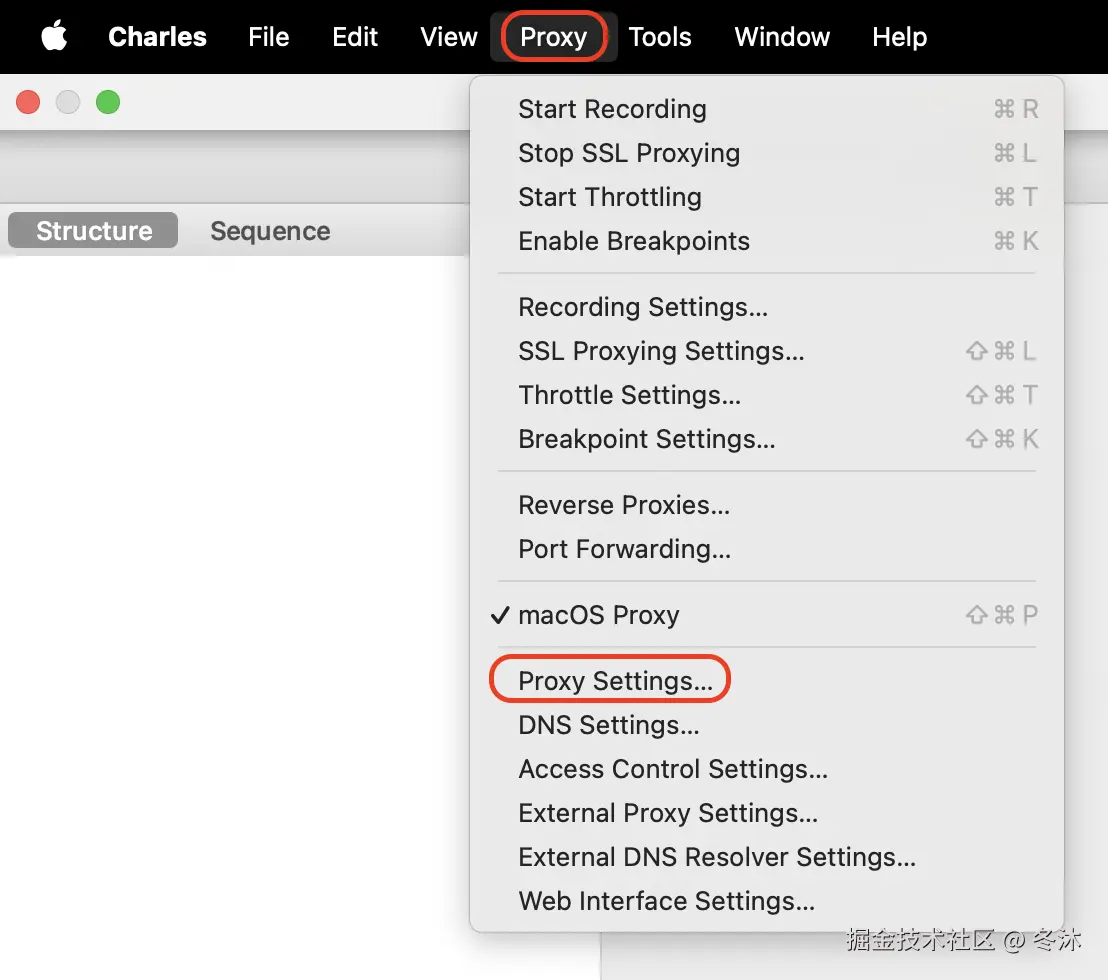
Task: Open the View menu
Action: (x=449, y=37)
